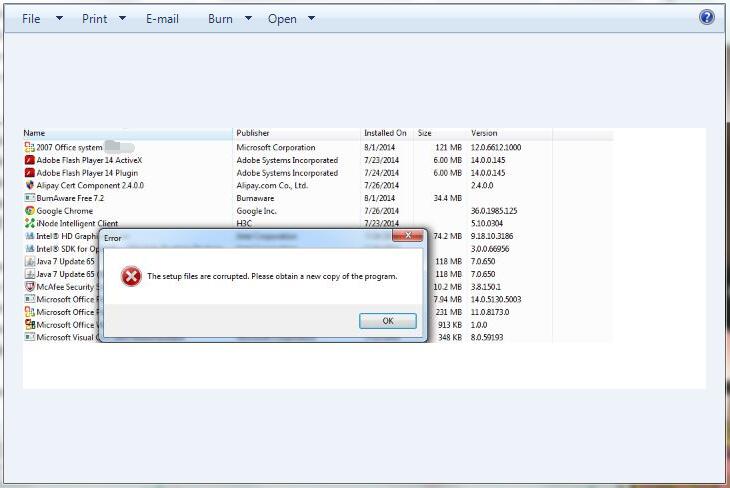Viewport: 730px width, 488px height.
Task: Click the Microsoft Corporation publisher cell
Action: click(276, 148)
